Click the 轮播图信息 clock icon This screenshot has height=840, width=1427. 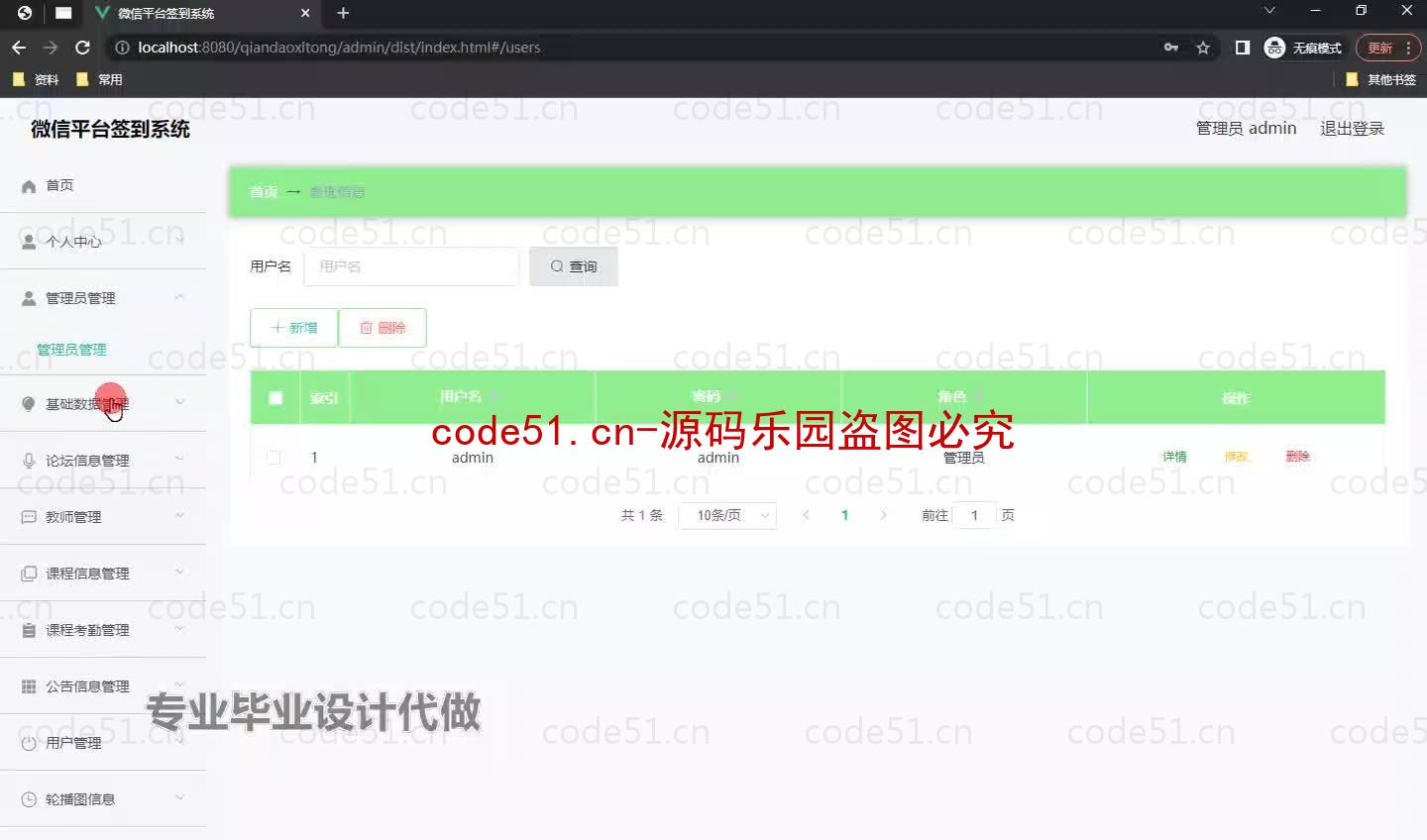pyautogui.click(x=29, y=799)
